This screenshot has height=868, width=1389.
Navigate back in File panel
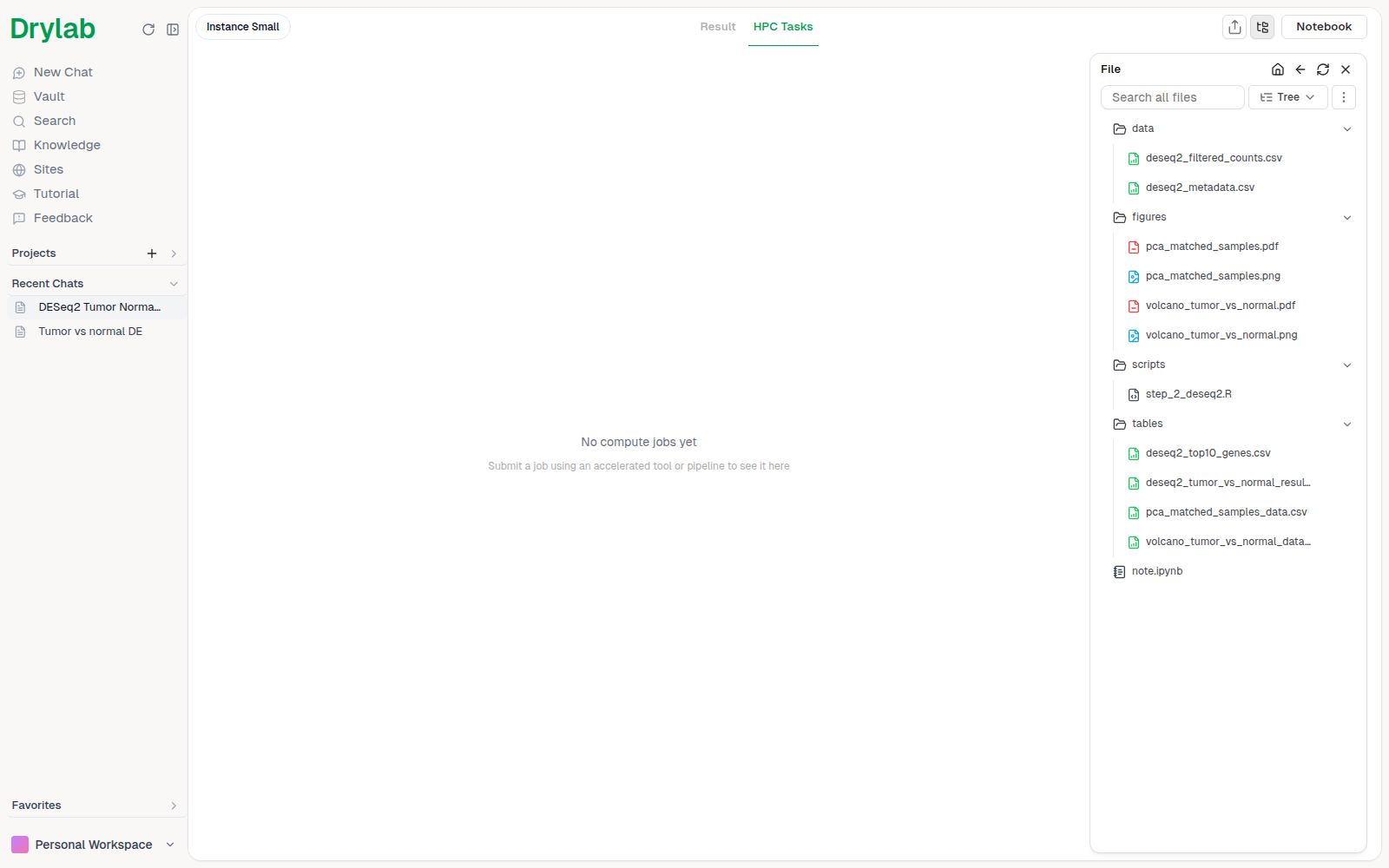pos(1300,69)
